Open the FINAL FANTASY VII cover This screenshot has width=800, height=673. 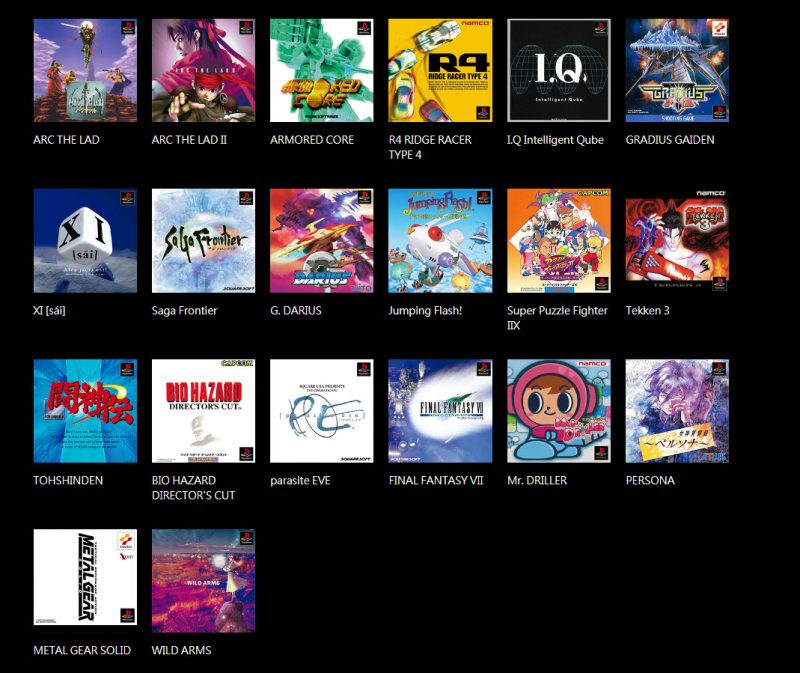pyautogui.click(x=440, y=411)
